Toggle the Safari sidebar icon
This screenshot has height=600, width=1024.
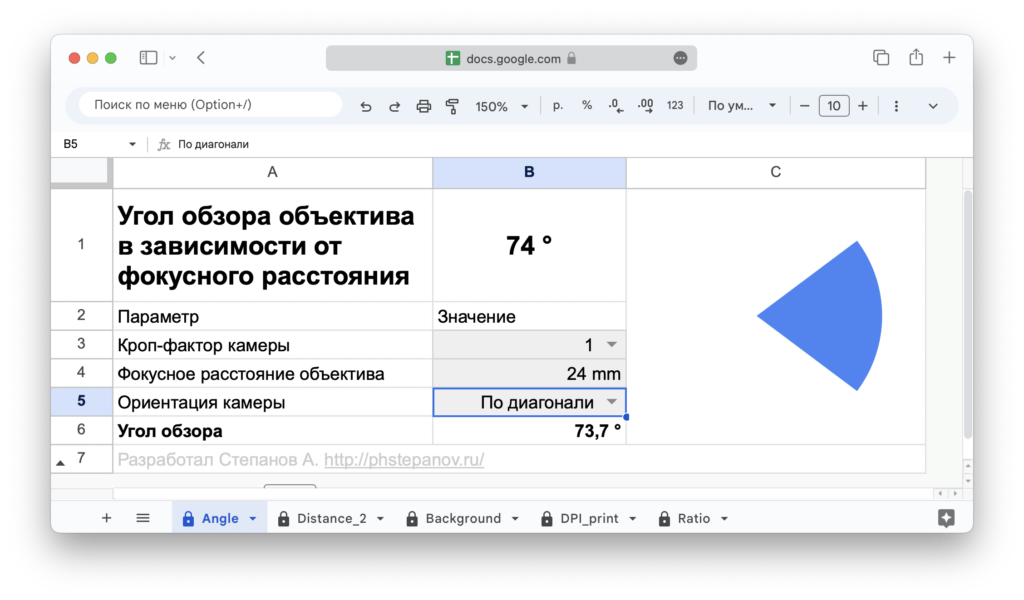coord(148,58)
